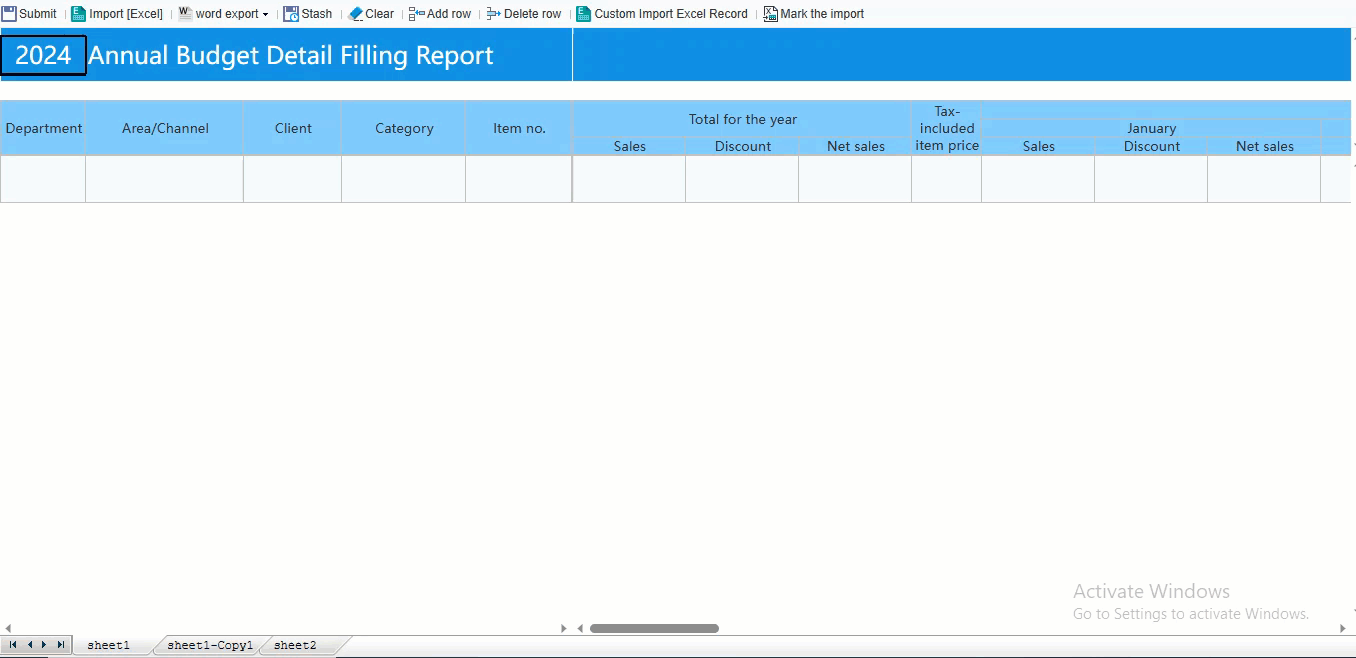1356x658 pixels.
Task: Click the Client column header
Action: tap(293, 128)
